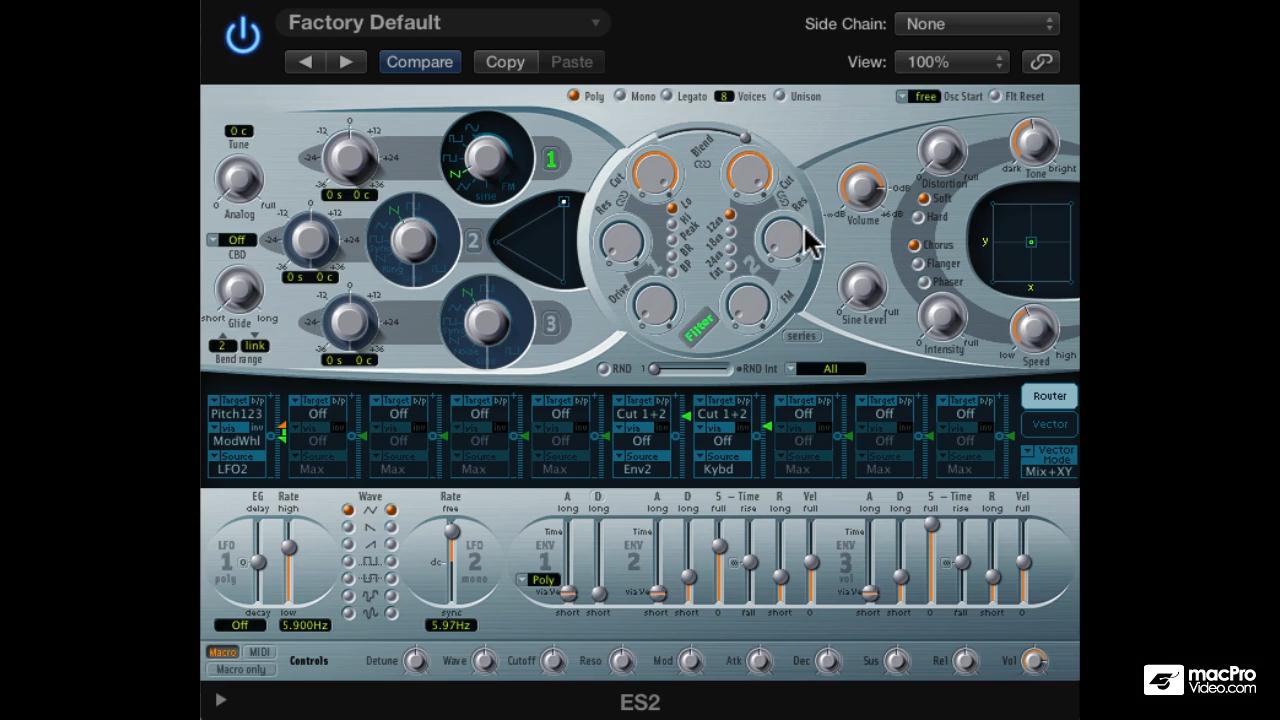
Task: Click Filter 2 Cut knob
Action: (749, 173)
